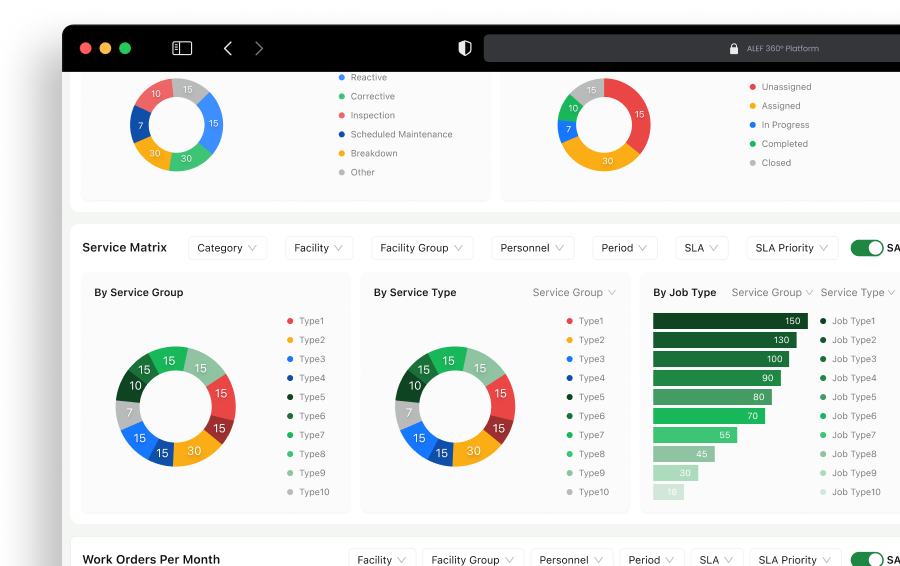This screenshot has width=900, height=566.
Task: Click the Scheduled Maintenance legend entry
Action: click(395, 134)
